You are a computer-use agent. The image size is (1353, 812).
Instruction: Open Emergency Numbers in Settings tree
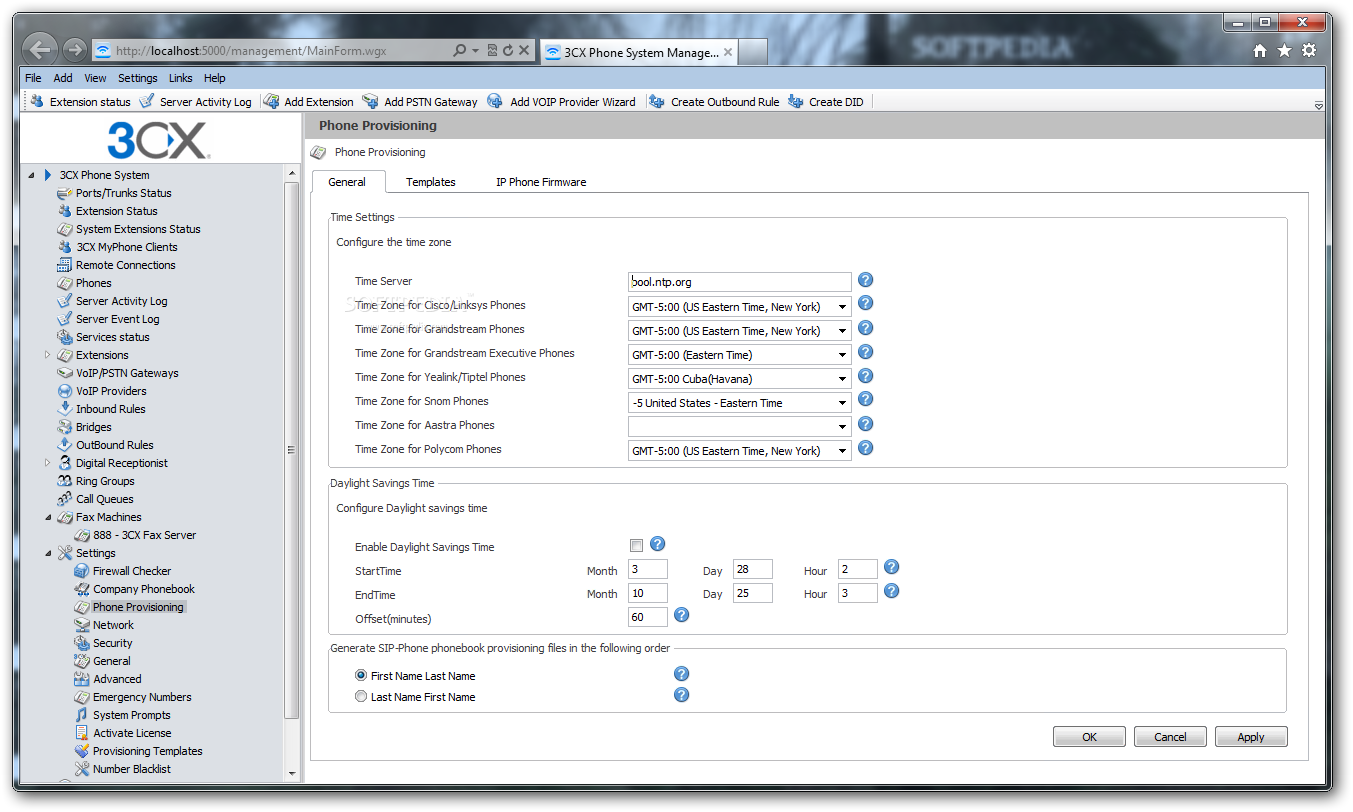[x=142, y=697]
